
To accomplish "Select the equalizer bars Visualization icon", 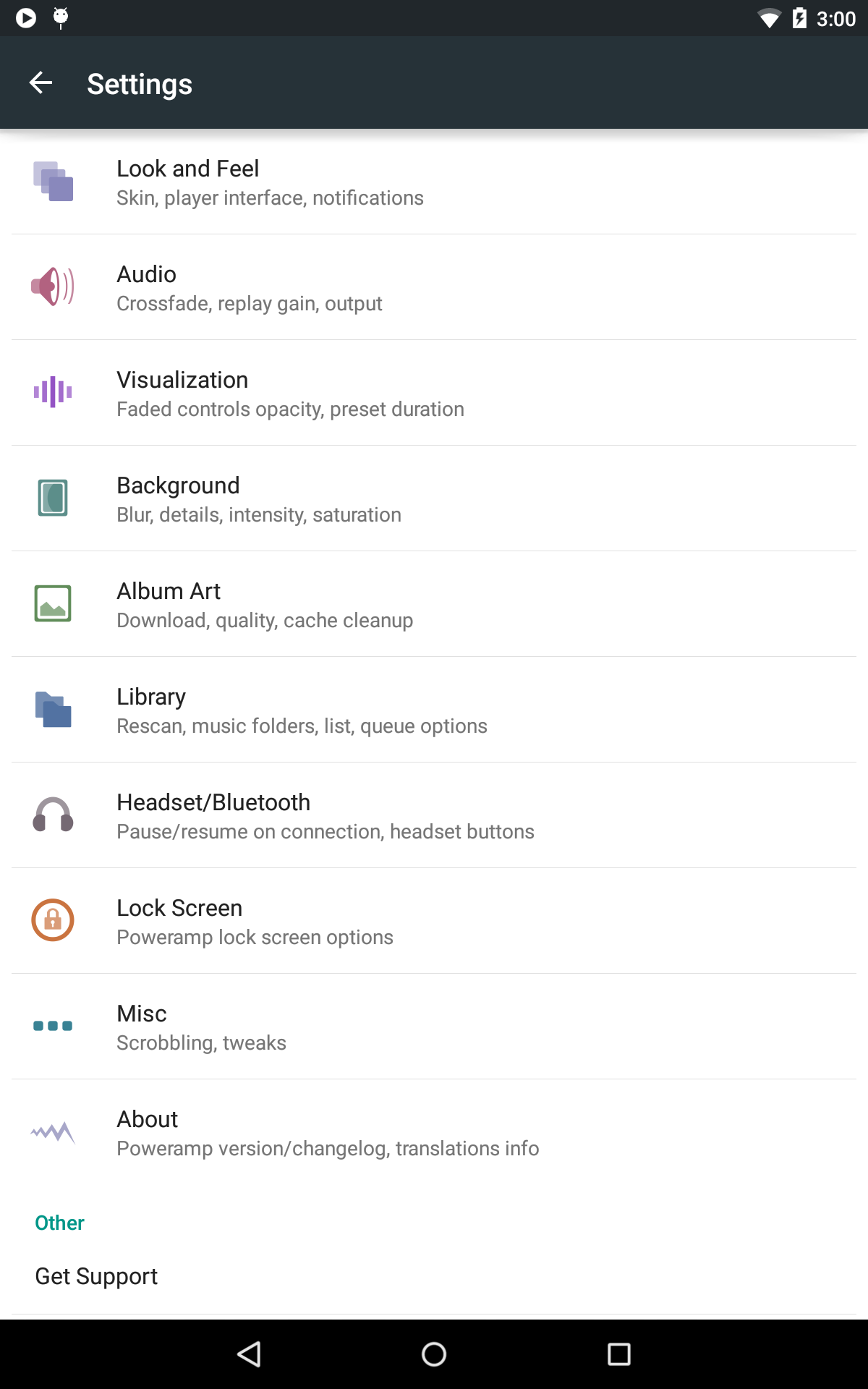I will click(53, 392).
